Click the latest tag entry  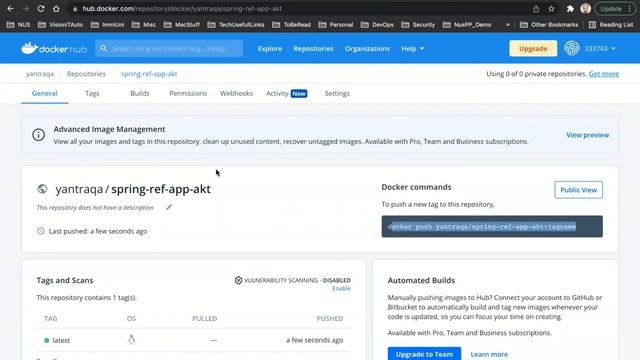61,340
